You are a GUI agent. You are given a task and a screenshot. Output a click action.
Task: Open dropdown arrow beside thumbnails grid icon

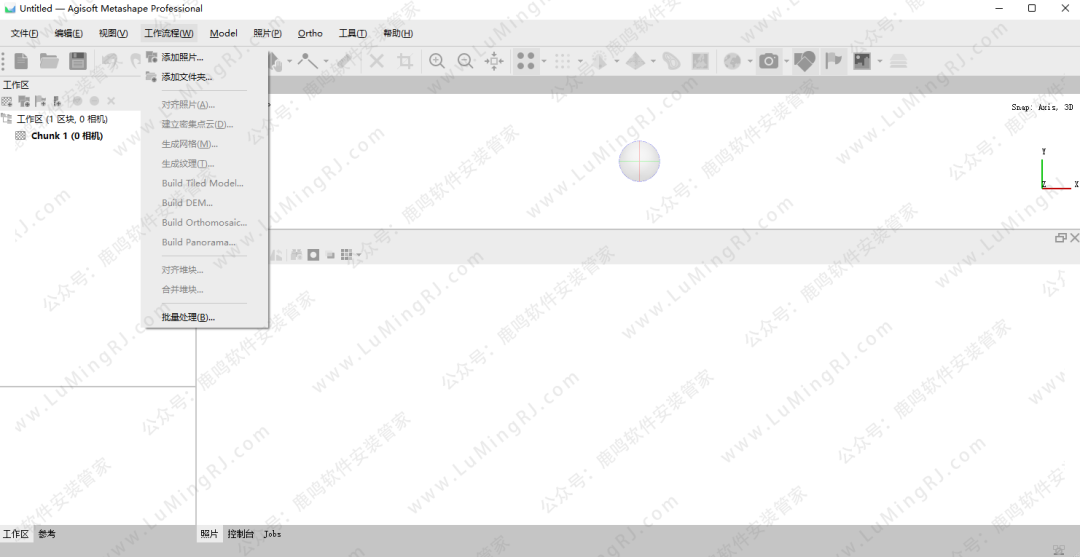pyautogui.click(x=359, y=255)
